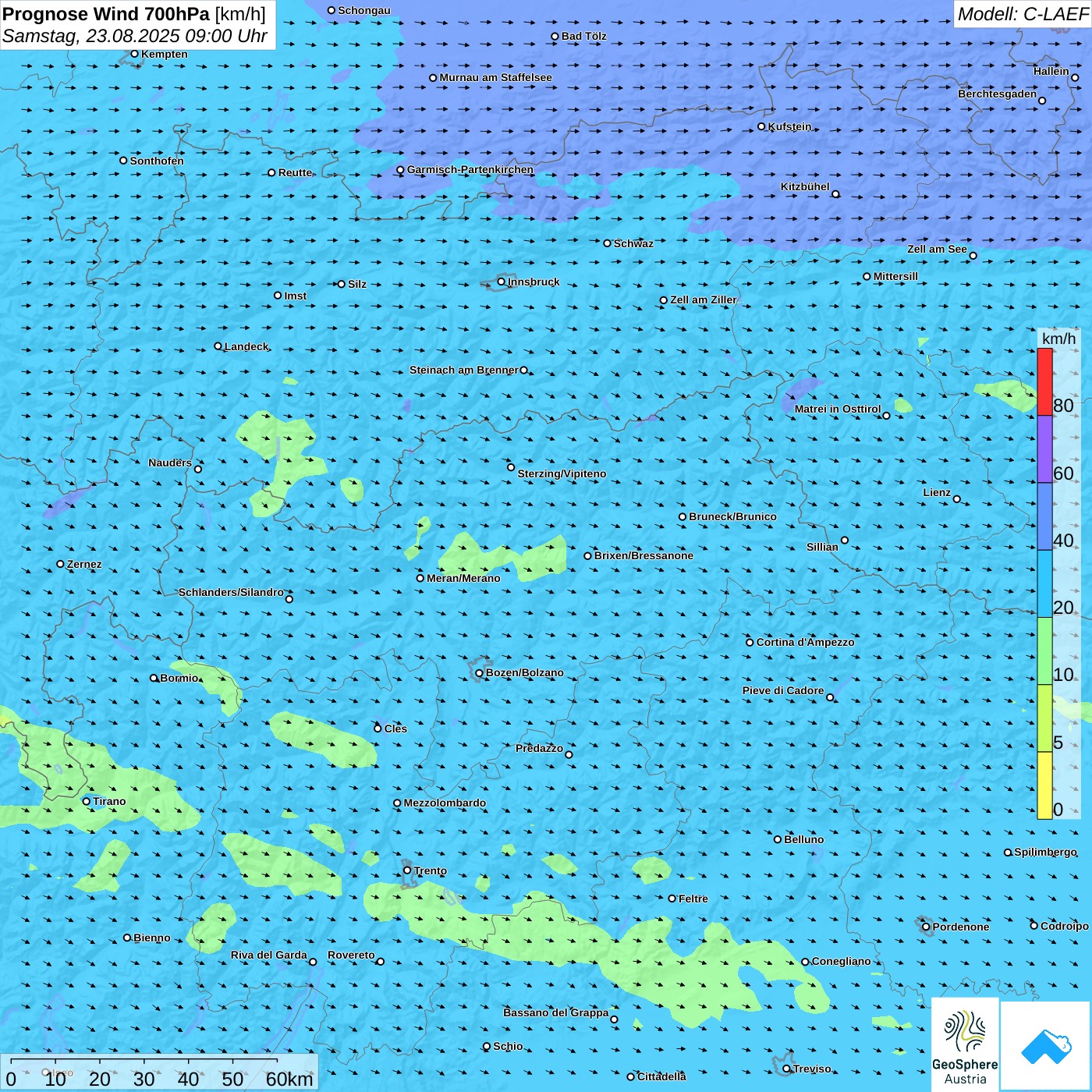Select the Steinach am Brenner label
Viewport: 1092px width, 1092px height.
click(464, 370)
